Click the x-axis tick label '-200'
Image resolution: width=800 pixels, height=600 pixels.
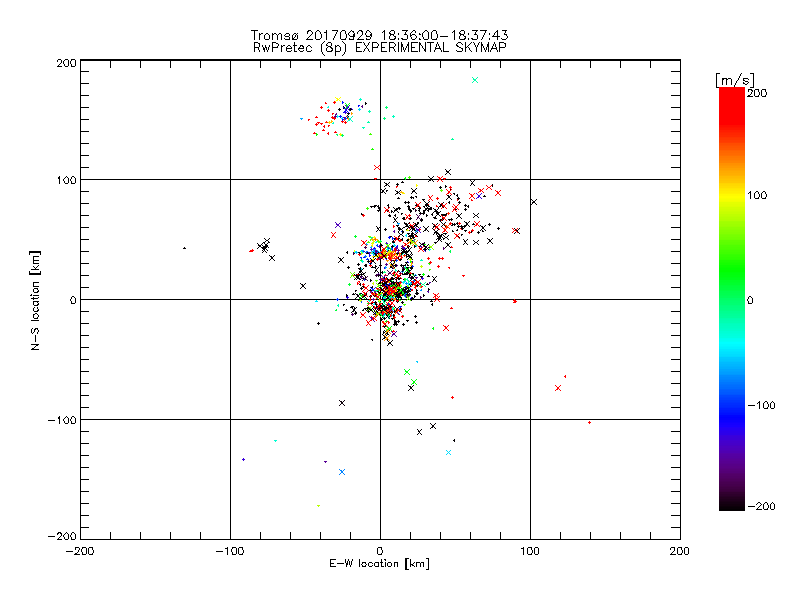pyautogui.click(x=80, y=551)
